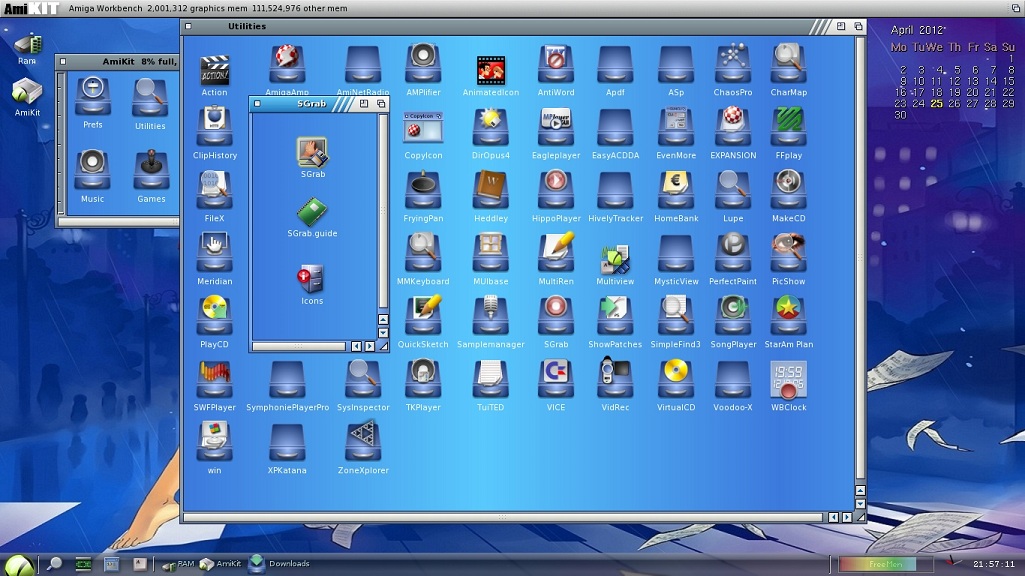Launch PicShow image viewer
The height and width of the screenshot is (576, 1025).
788,252
